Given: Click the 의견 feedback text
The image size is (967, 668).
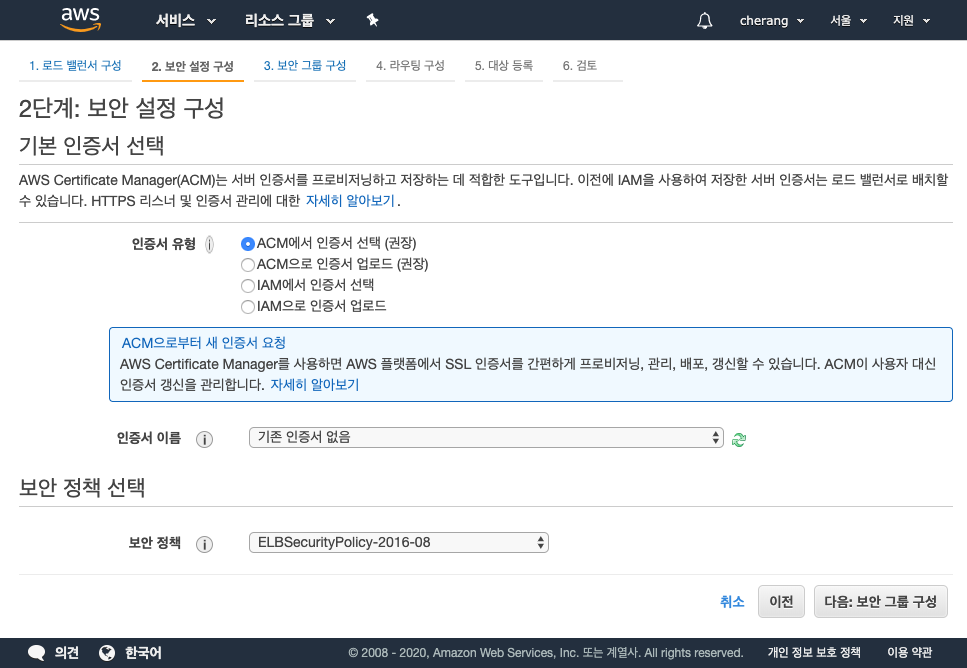Looking at the screenshot, I should click(x=67, y=653).
